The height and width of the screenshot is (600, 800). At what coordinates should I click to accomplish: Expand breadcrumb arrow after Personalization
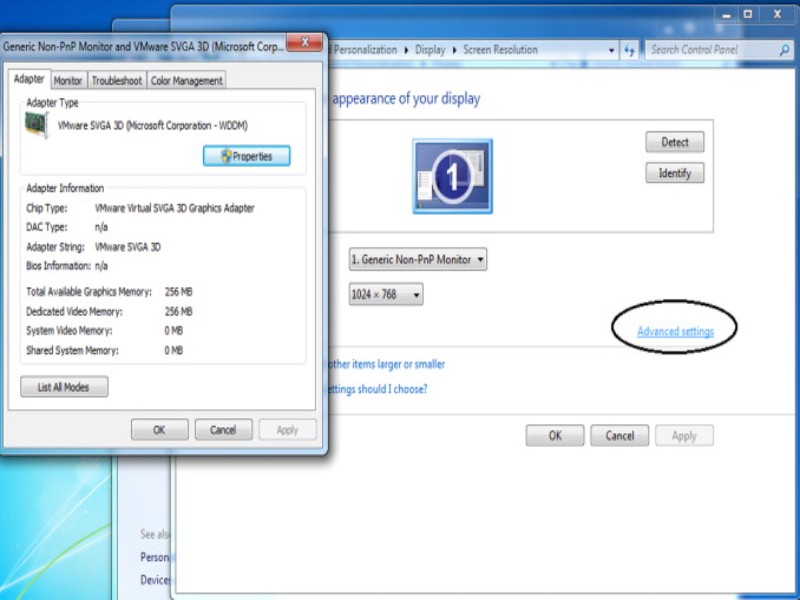(406, 50)
